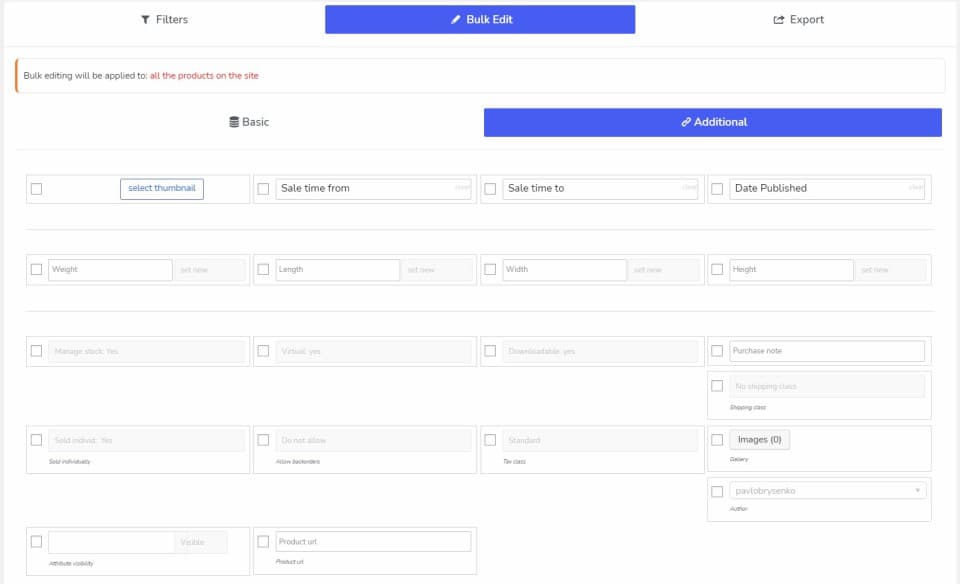Viewport: 960px width, 584px height.
Task: Click the Date Published input
Action: point(827,189)
